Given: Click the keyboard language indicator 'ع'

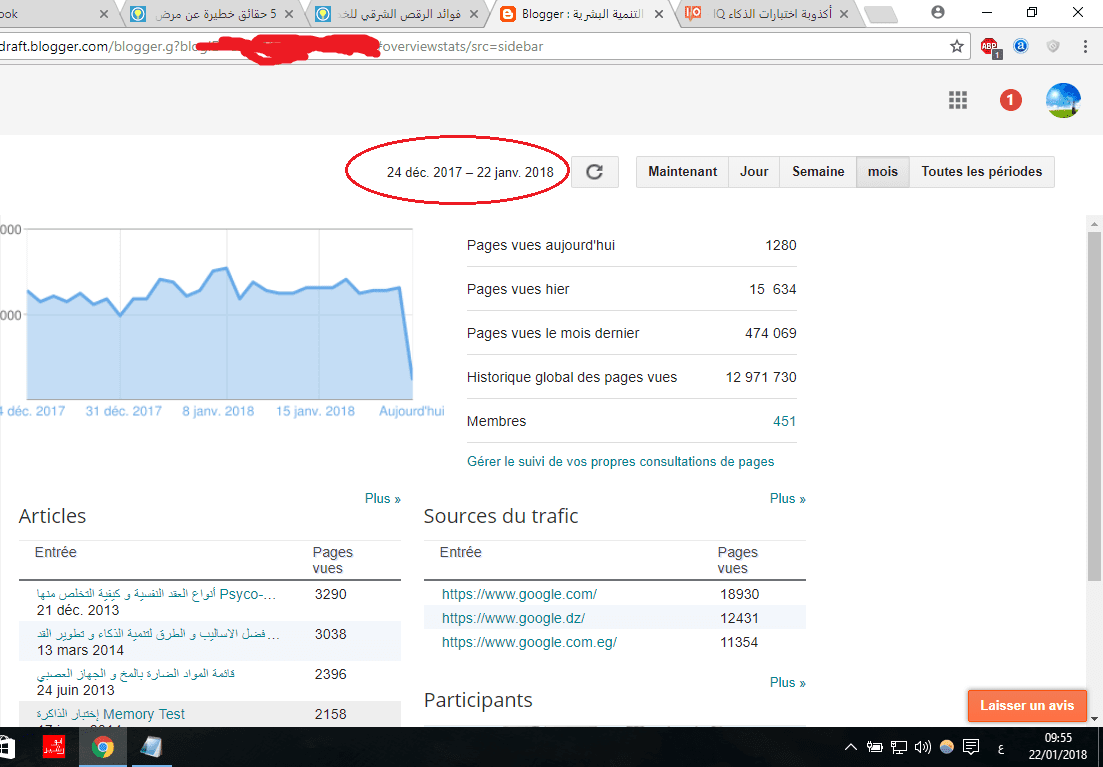Looking at the screenshot, I should [x=1000, y=748].
